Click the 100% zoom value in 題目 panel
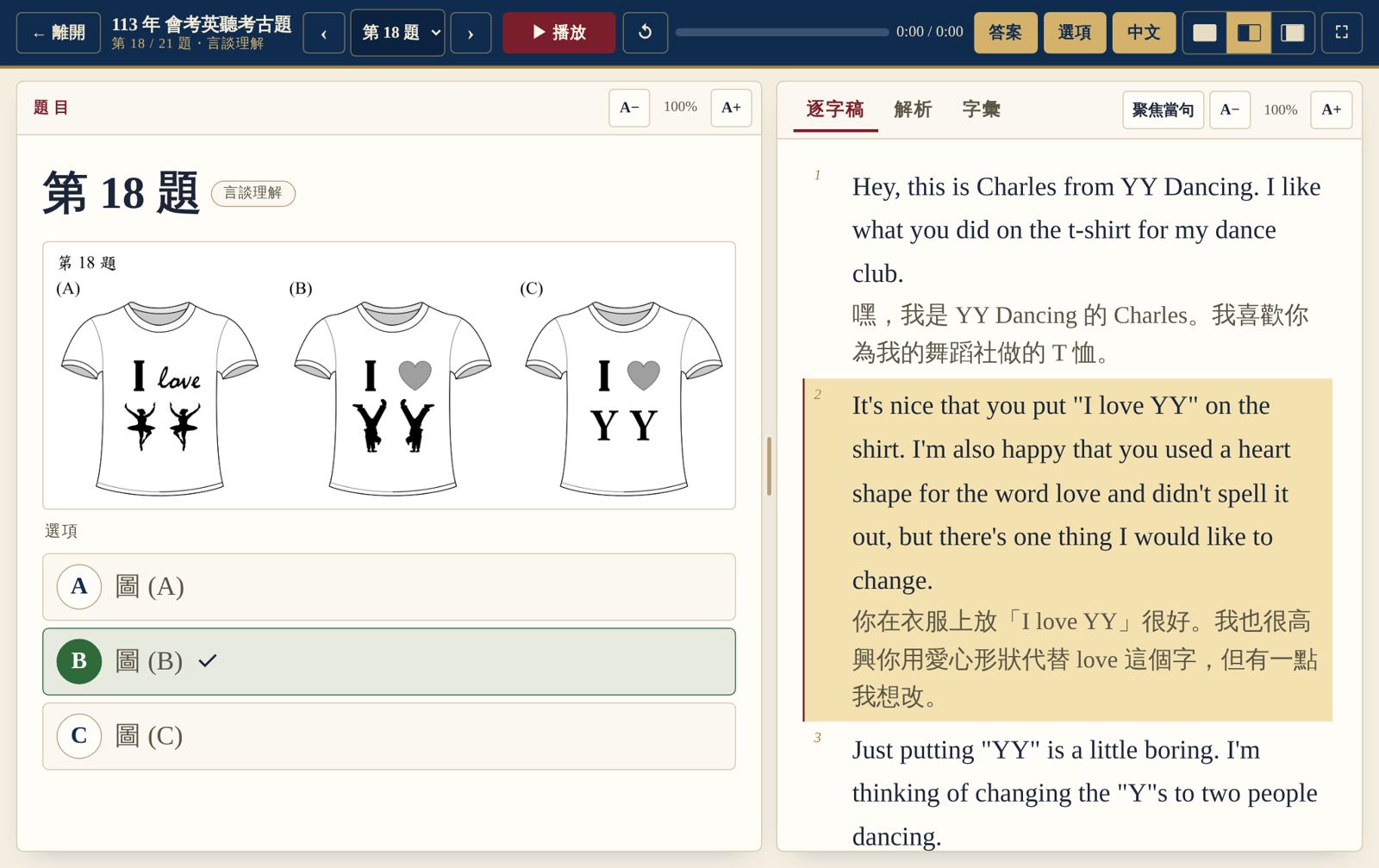This screenshot has width=1379, height=868. point(680,107)
